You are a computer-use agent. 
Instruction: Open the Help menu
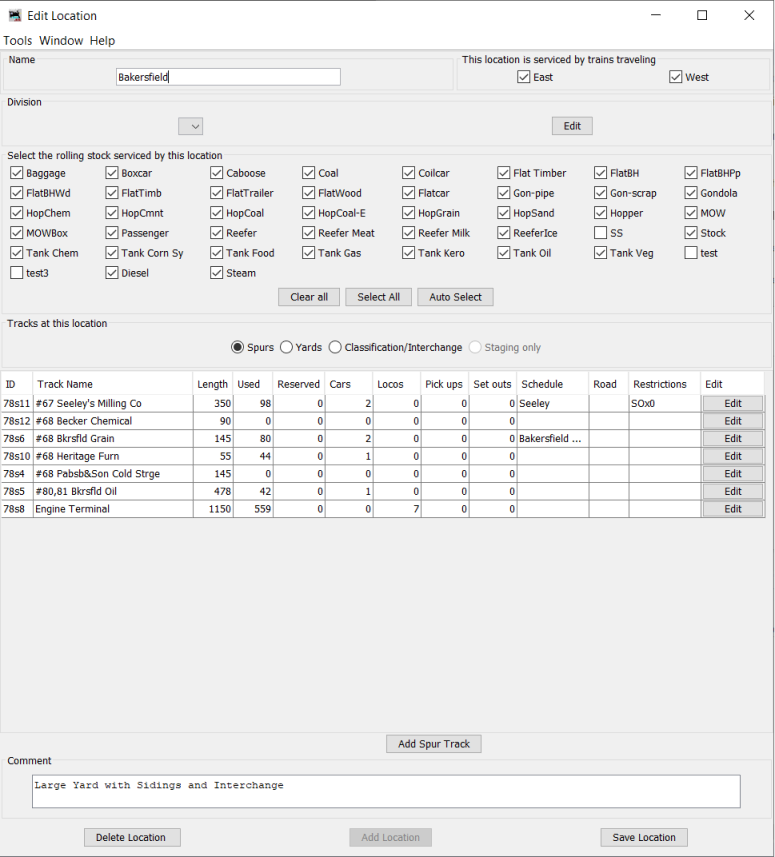(102, 41)
